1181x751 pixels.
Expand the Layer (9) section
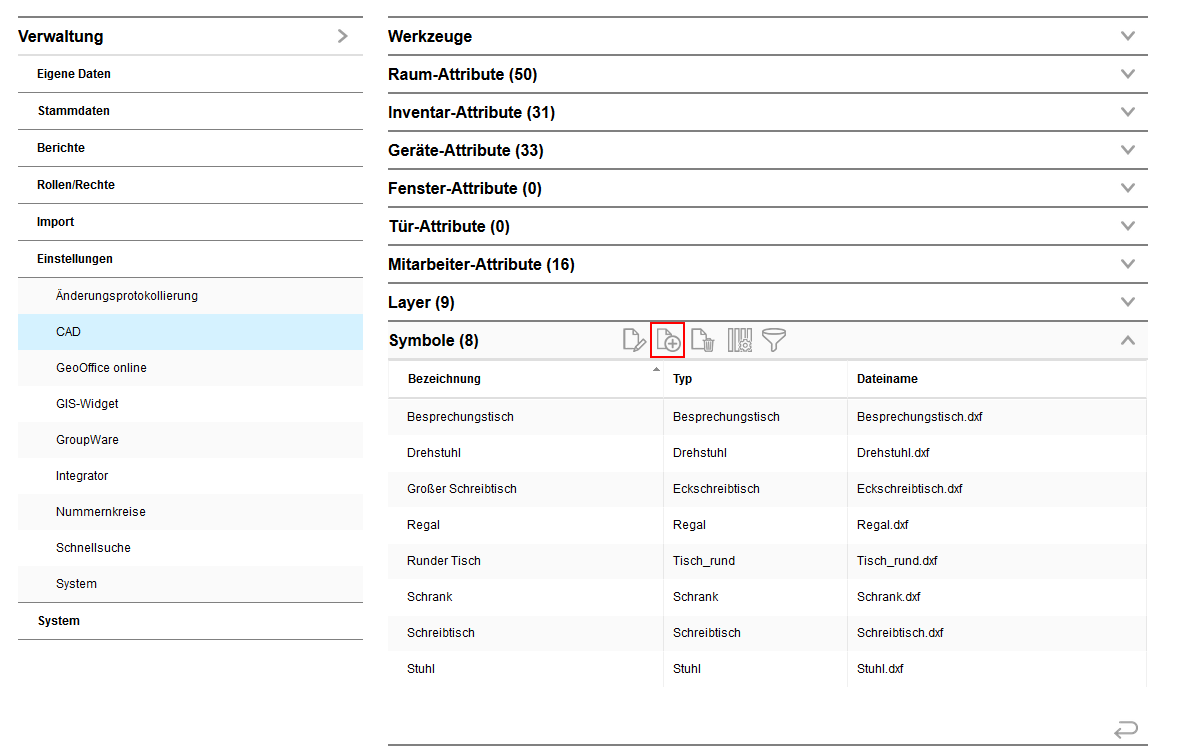(1128, 302)
